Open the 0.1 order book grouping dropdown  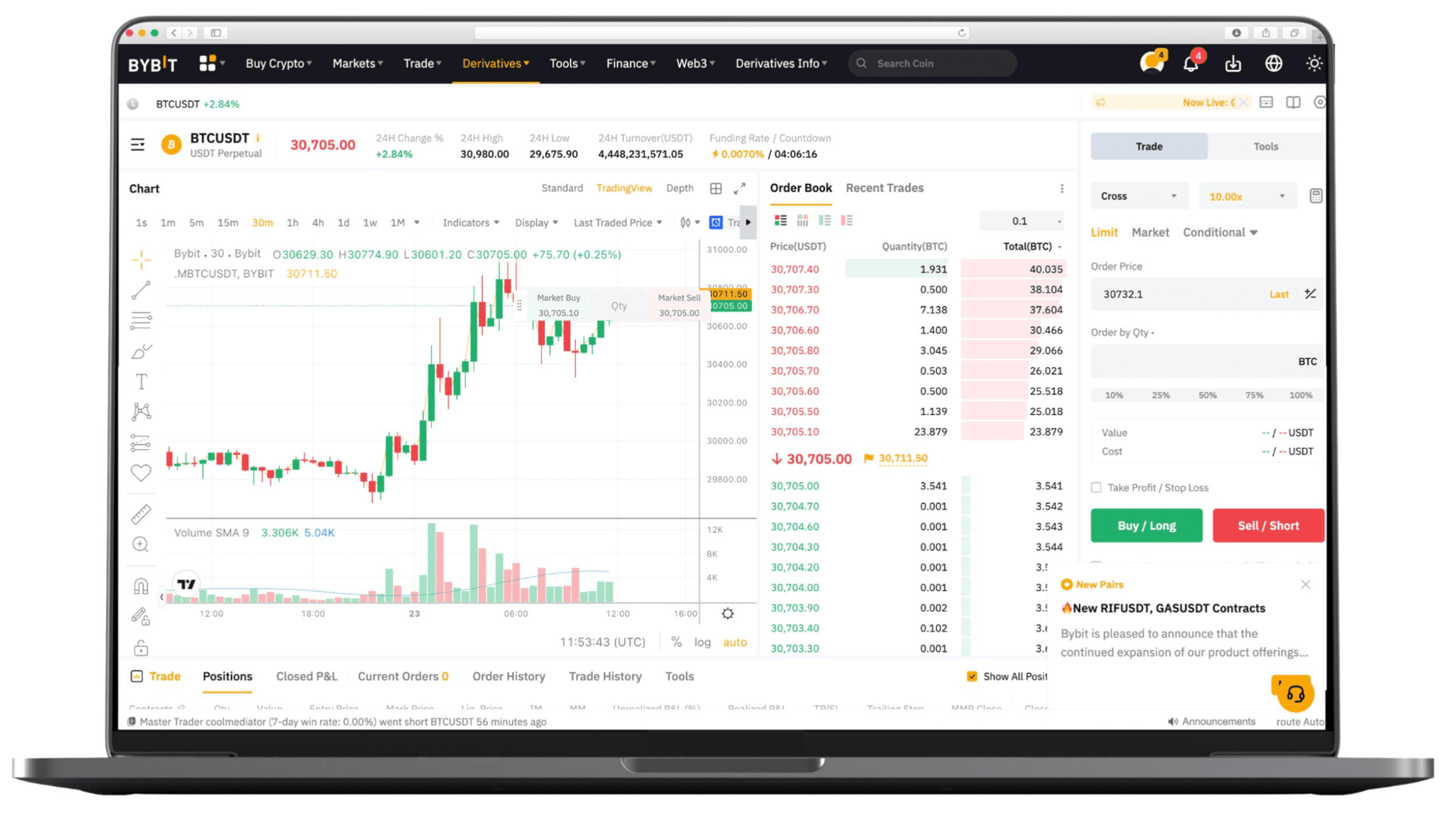tap(1020, 221)
